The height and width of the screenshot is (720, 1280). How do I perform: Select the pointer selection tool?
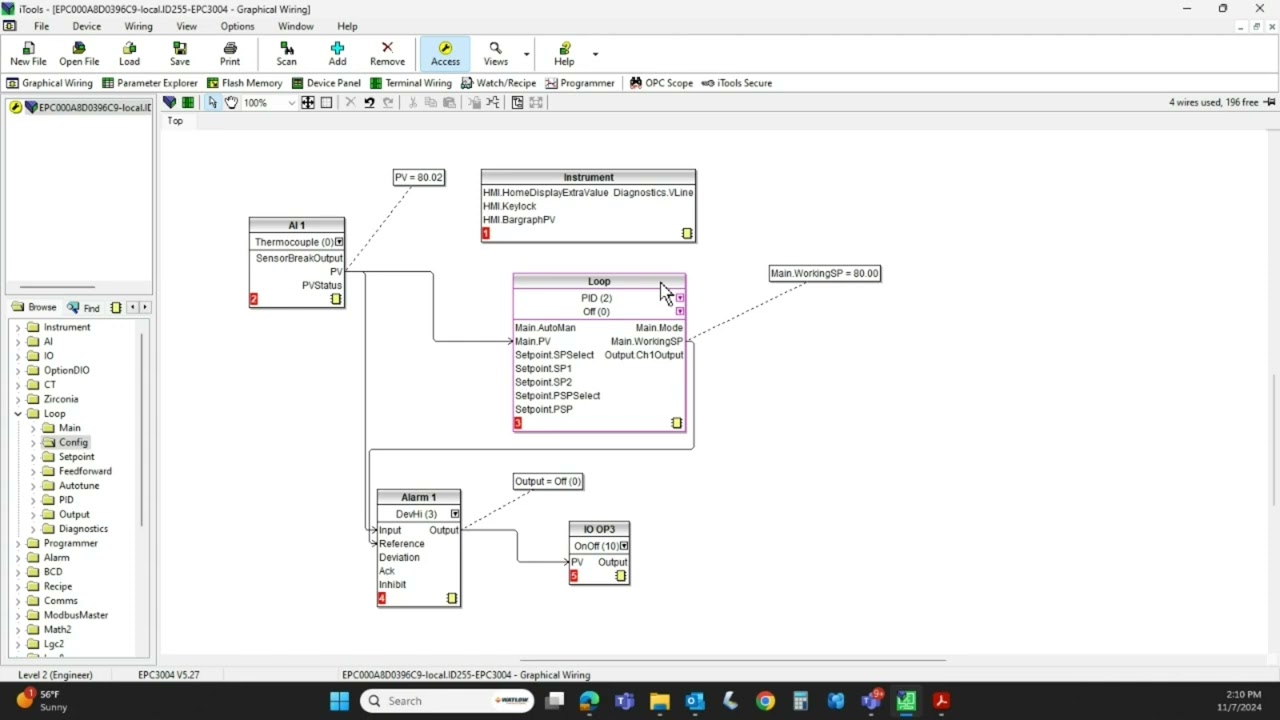tap(212, 102)
